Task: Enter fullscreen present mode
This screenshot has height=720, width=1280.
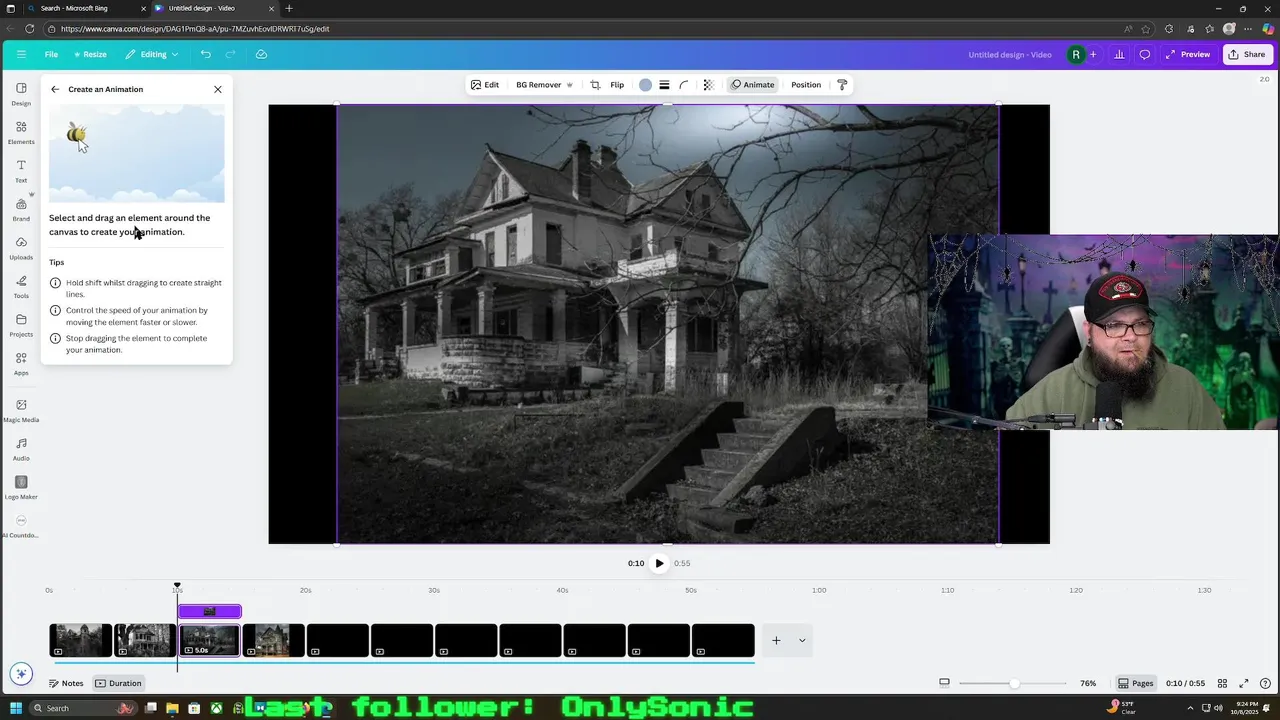Action: pyautogui.click(x=1244, y=683)
